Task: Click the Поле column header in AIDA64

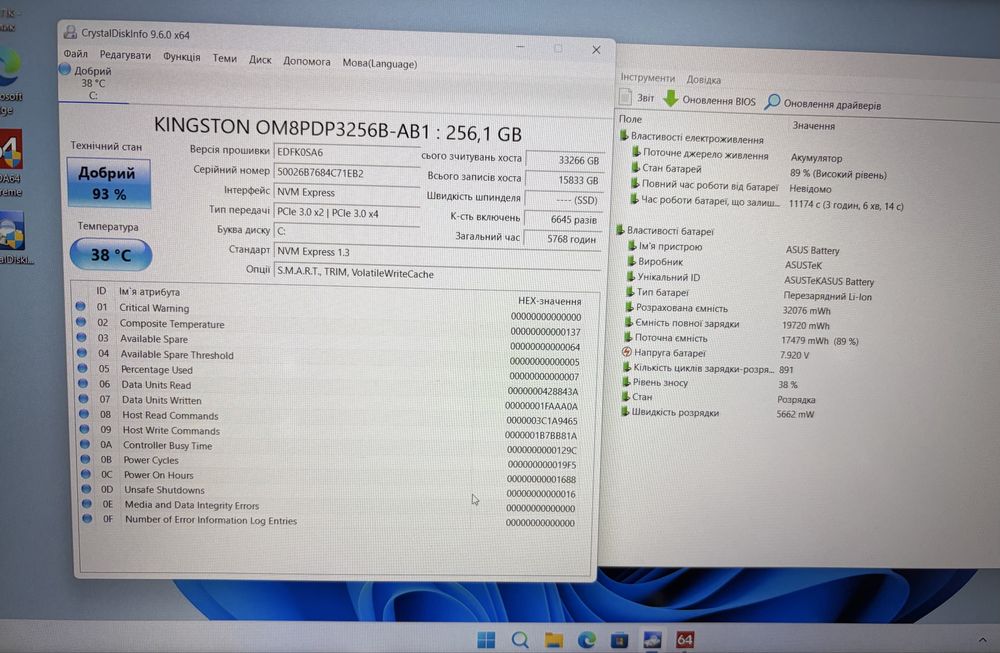Action: click(x=630, y=119)
